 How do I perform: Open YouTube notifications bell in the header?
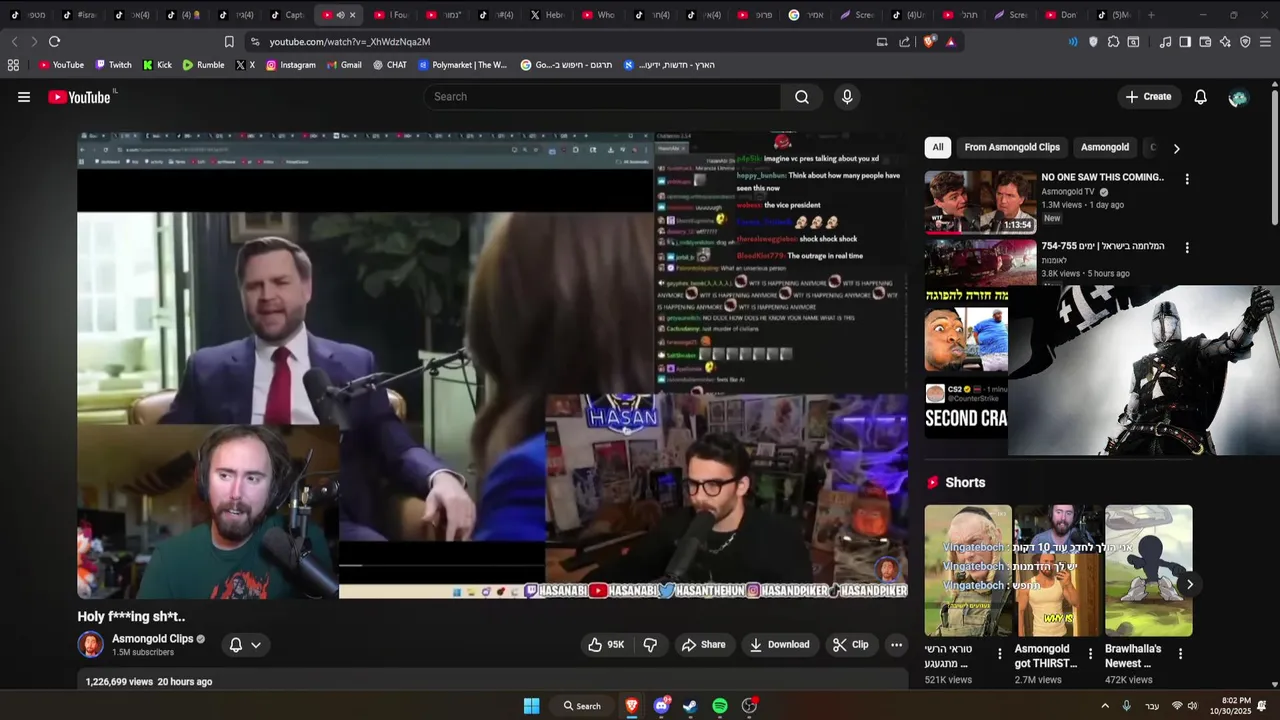point(1200,97)
